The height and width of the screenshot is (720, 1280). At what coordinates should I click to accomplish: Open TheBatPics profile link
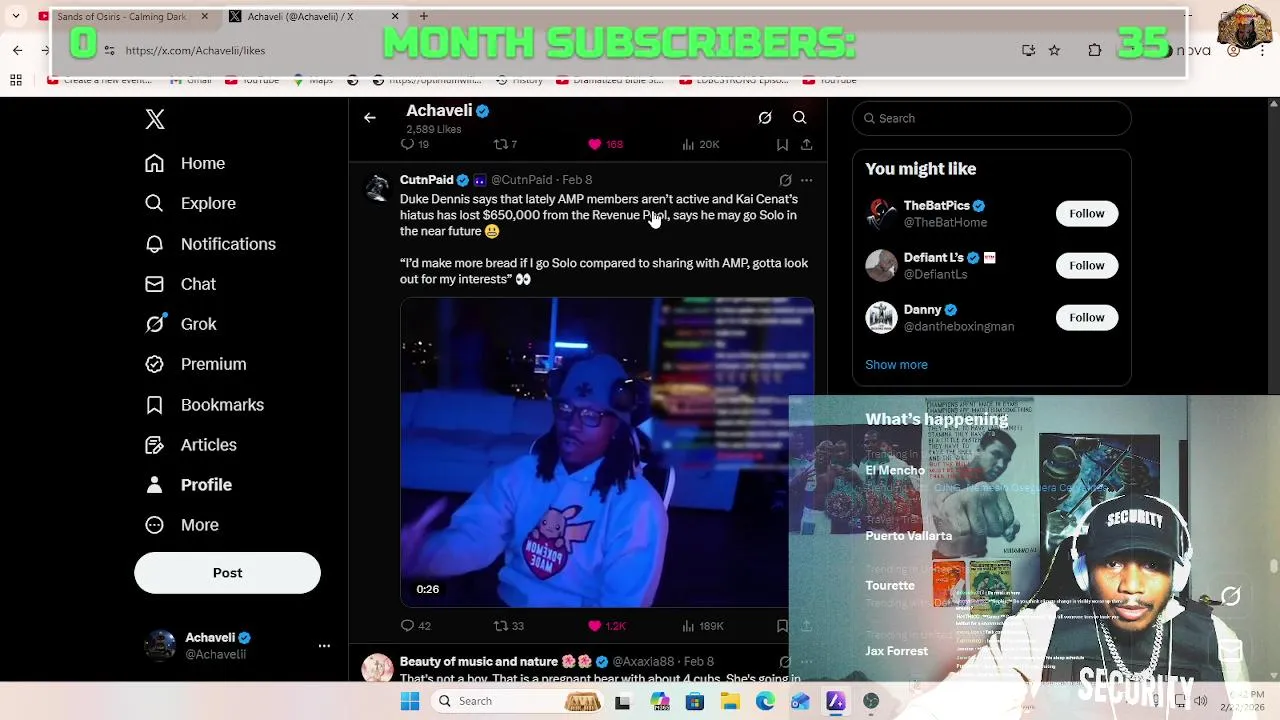pyautogui.click(x=937, y=206)
